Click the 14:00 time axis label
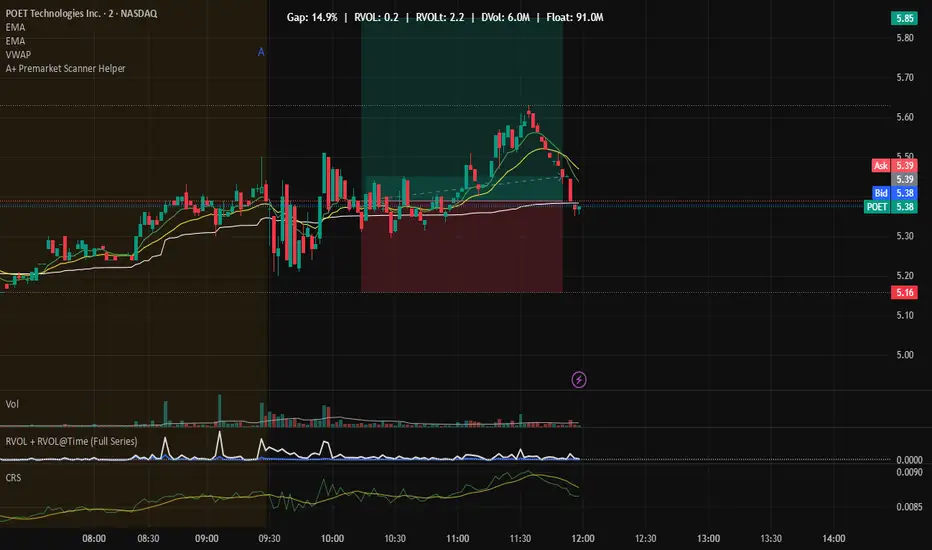Screen dimensions: 932x550 coord(833,539)
